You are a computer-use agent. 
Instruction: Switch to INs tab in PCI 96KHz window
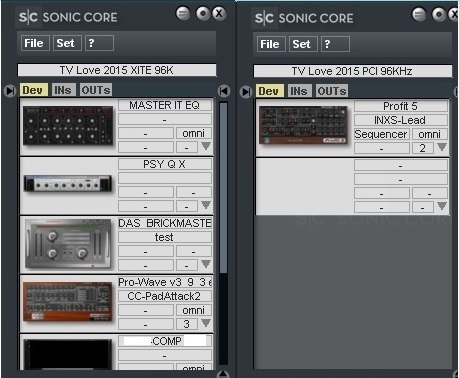click(x=300, y=91)
